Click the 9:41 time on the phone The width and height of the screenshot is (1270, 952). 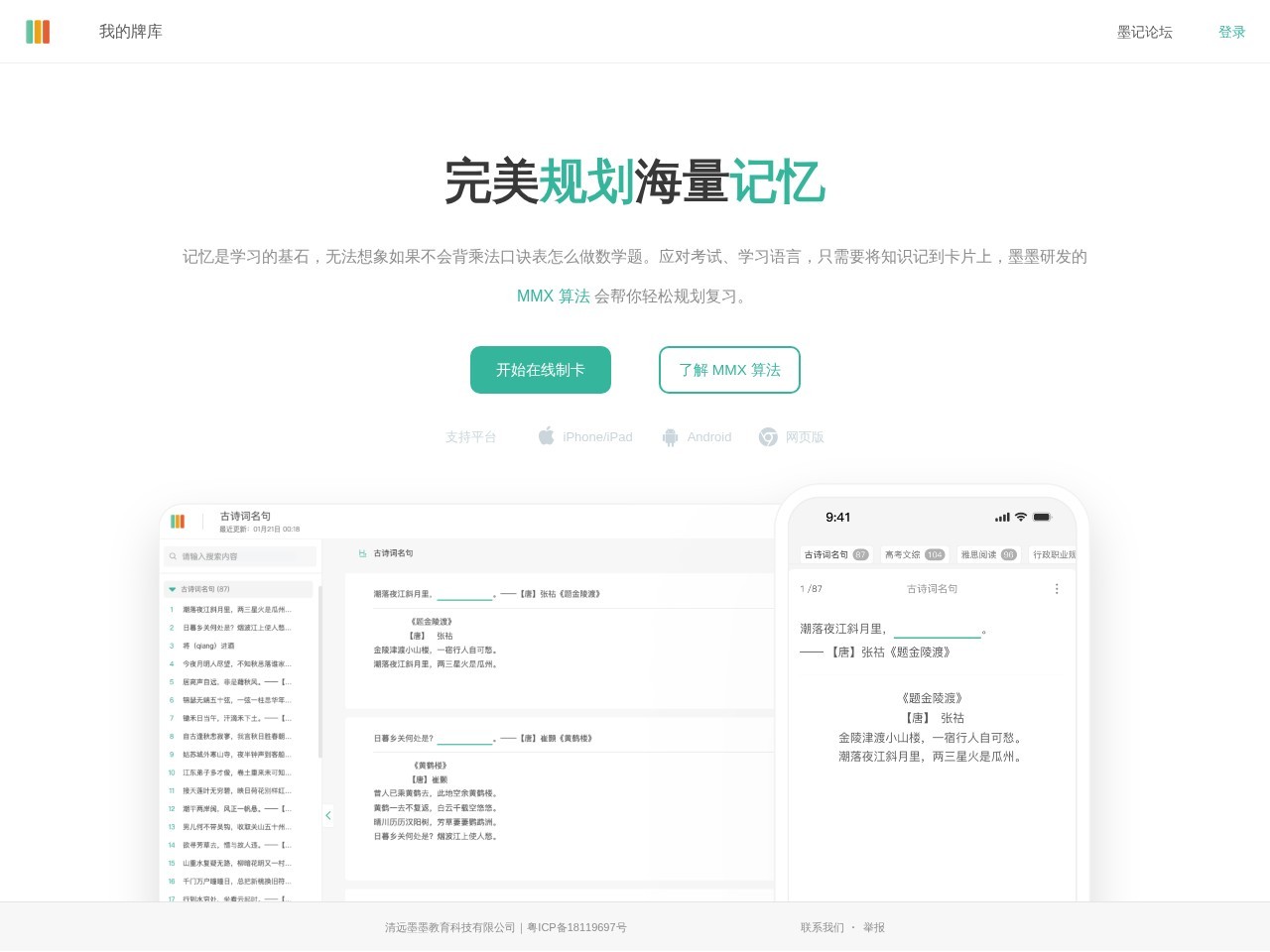click(838, 518)
